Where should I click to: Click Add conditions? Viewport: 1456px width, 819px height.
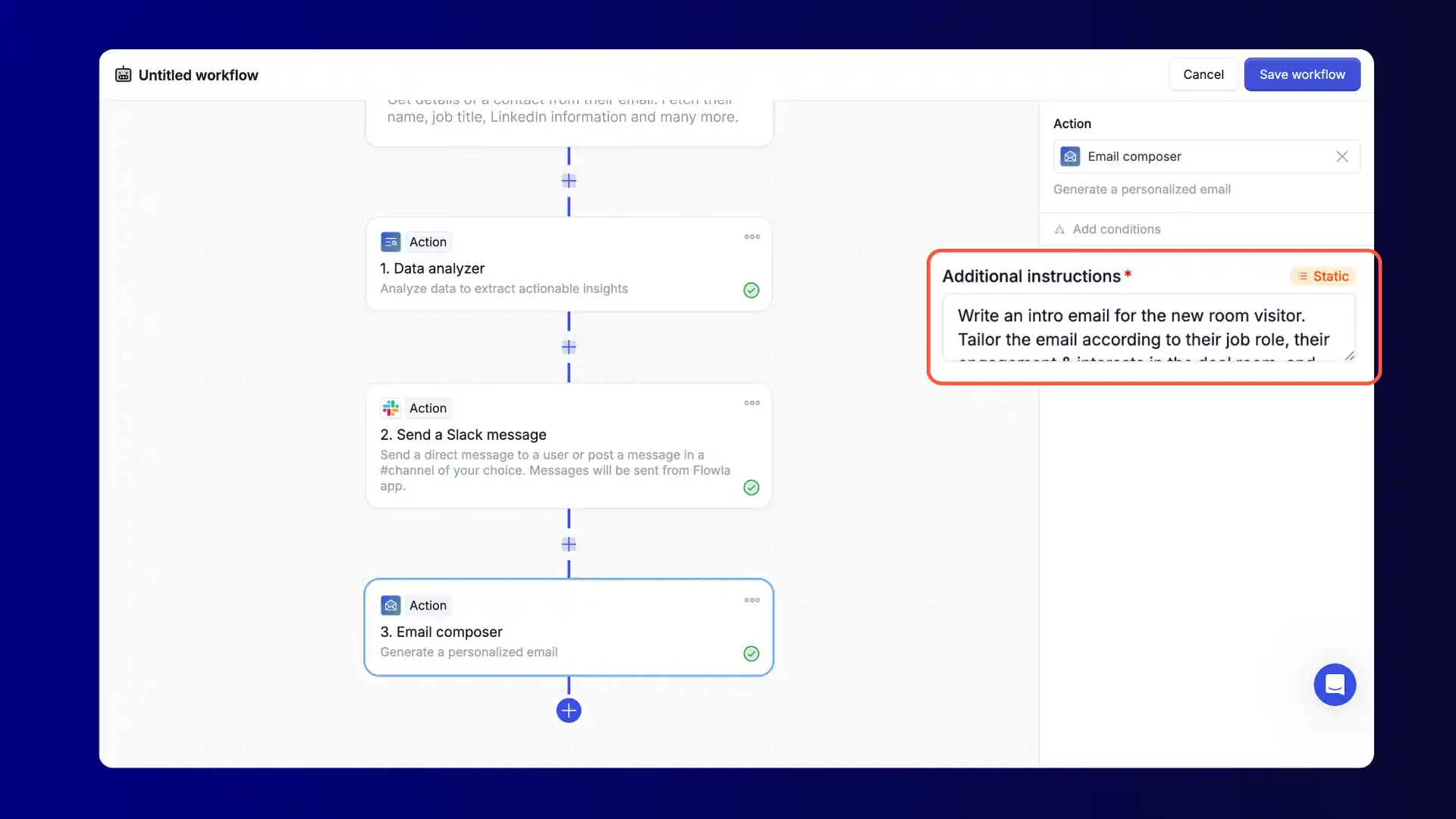point(1116,229)
